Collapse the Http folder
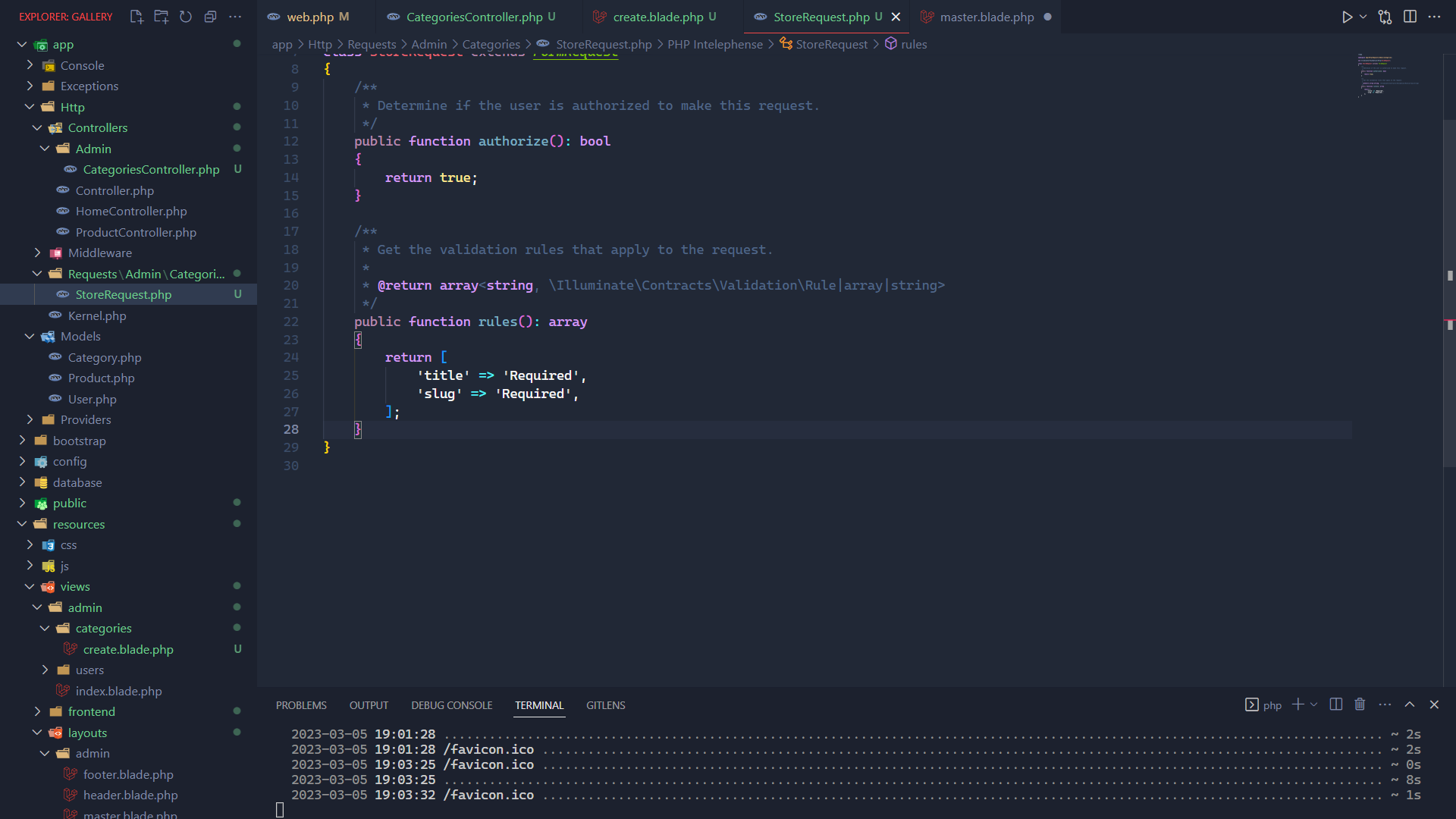Screen dimensions: 1456x819 pyautogui.click(x=30, y=107)
